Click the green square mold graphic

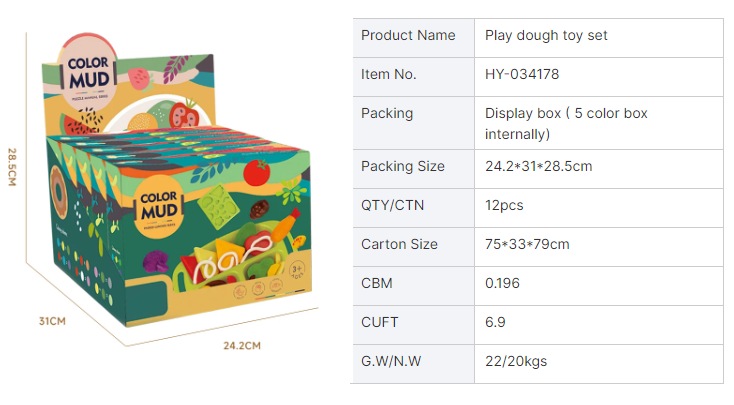[x=218, y=206]
